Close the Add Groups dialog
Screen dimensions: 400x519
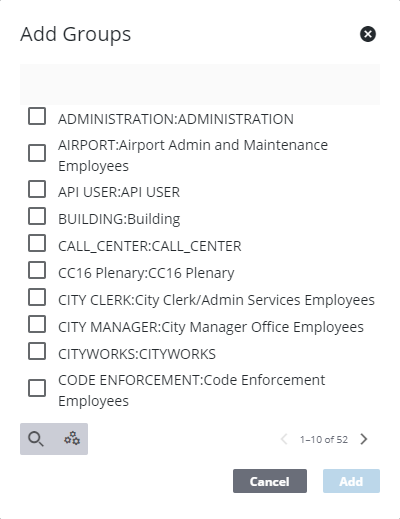coord(368,34)
